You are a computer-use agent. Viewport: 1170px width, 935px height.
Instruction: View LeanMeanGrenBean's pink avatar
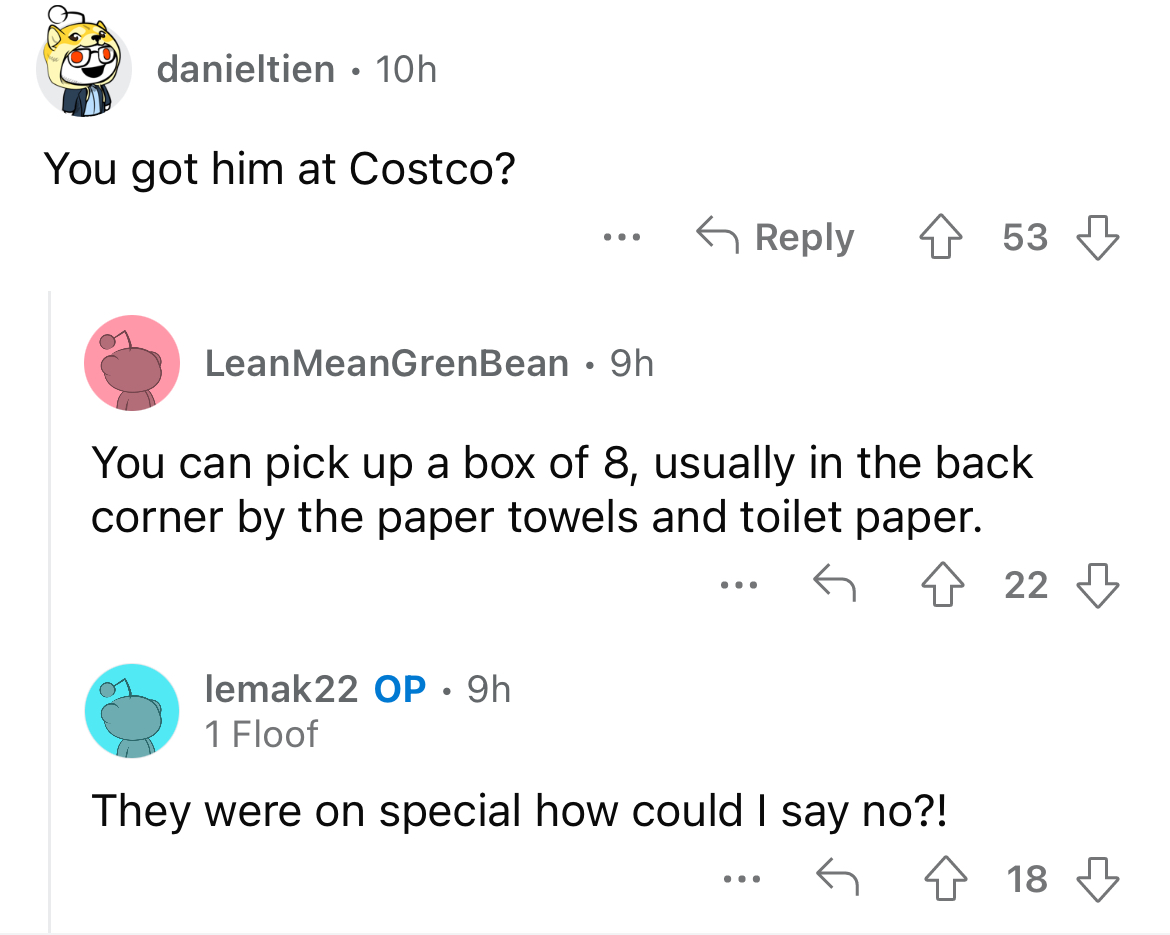pos(132,363)
